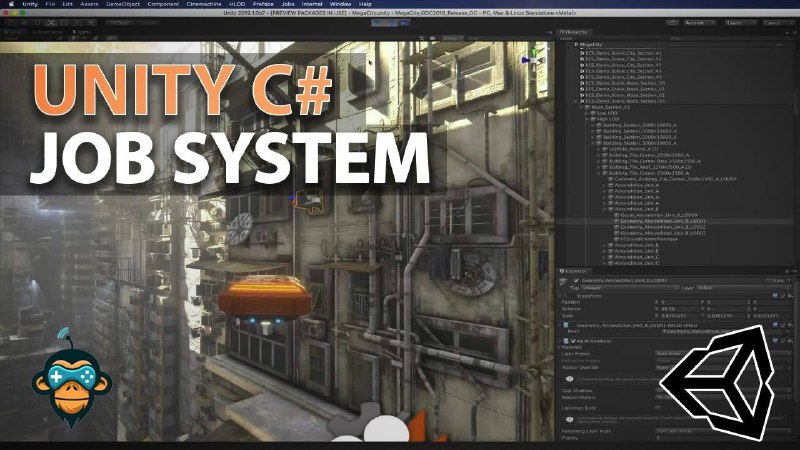The image size is (800, 450).
Task: Open the Gizmos dropdown in Scene view
Action: coord(451,38)
